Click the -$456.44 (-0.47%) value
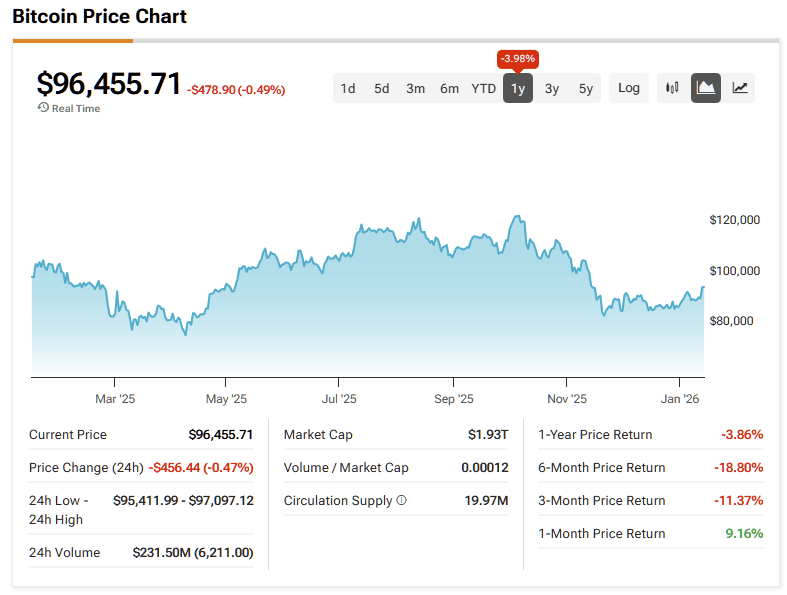Image resolution: width=787 pixels, height=595 pixels. point(201,467)
